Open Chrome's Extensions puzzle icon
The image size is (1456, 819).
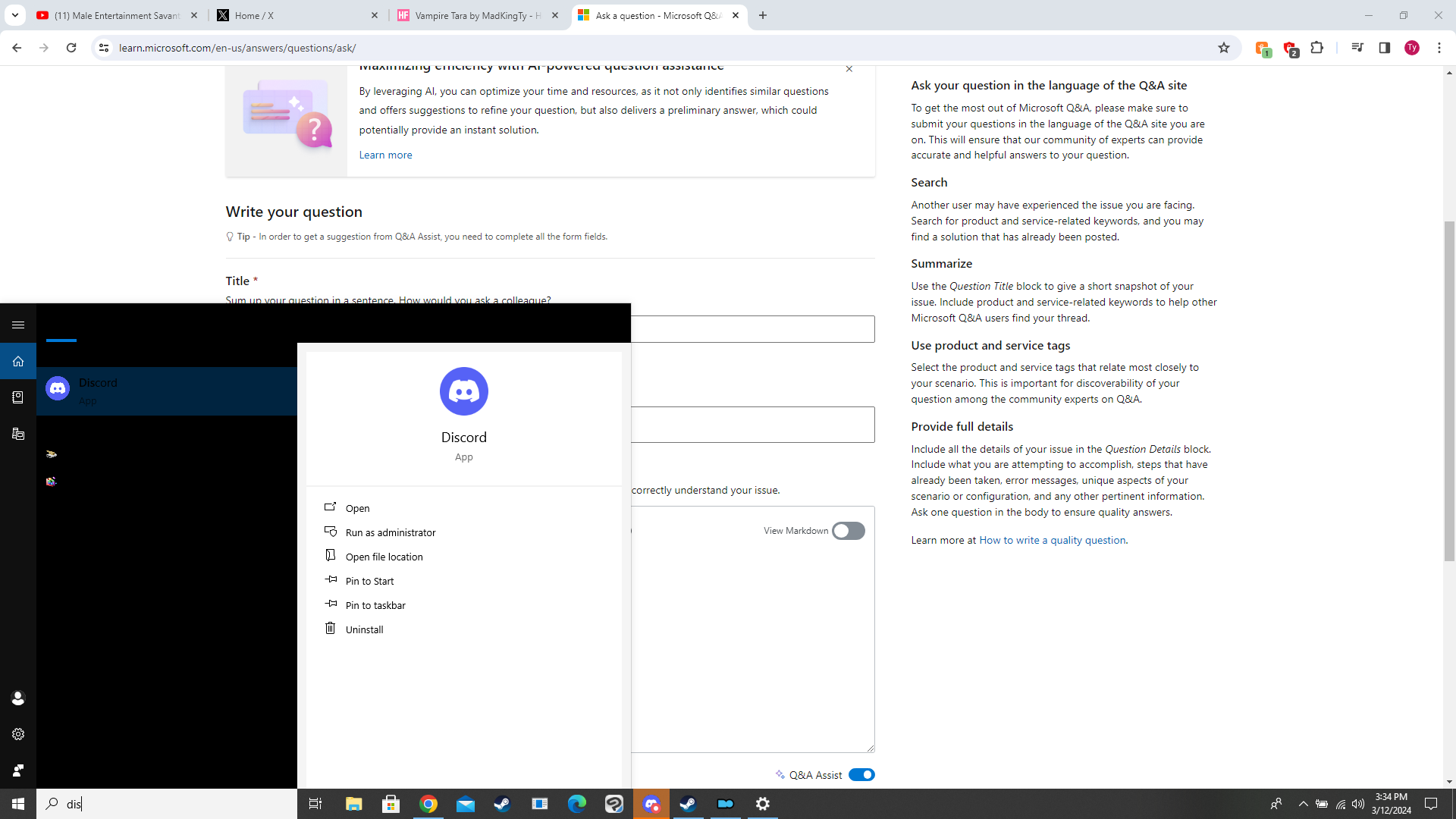point(1317,48)
